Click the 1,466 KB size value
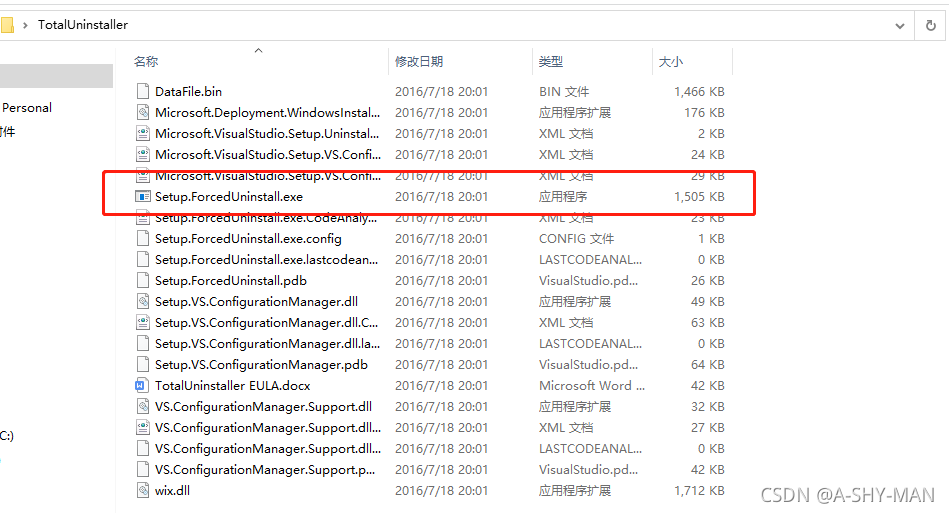The width and height of the screenshot is (949, 513). pyautogui.click(x=699, y=91)
